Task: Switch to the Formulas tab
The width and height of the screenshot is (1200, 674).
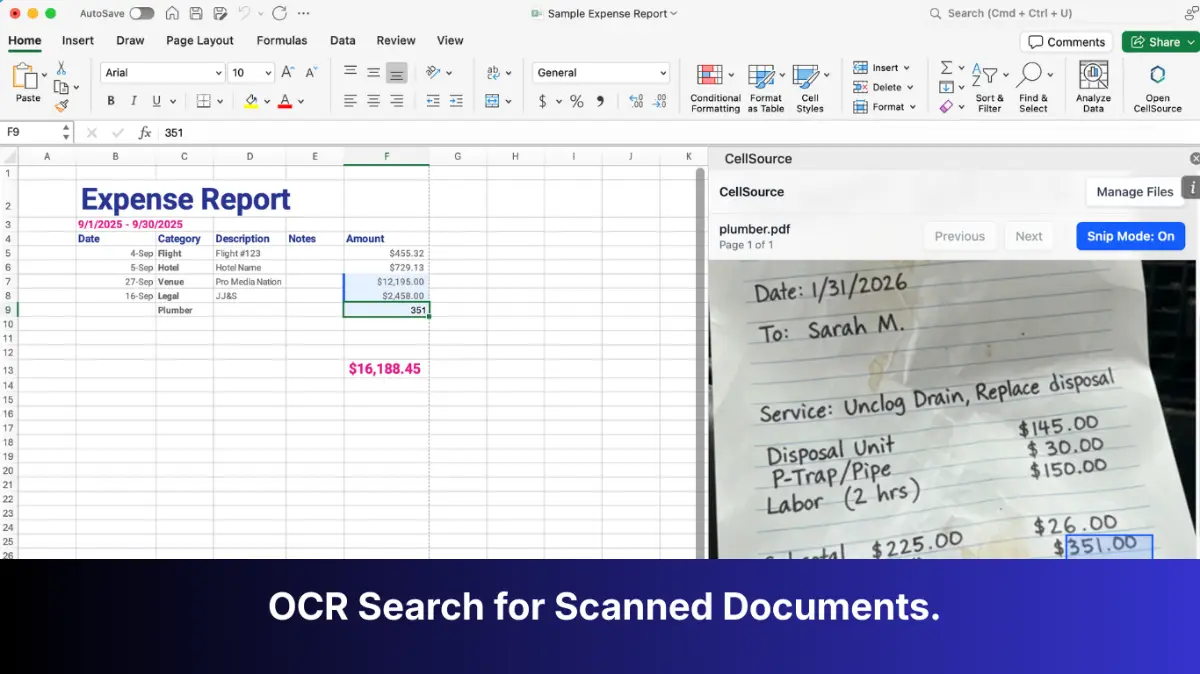Action: tap(282, 41)
